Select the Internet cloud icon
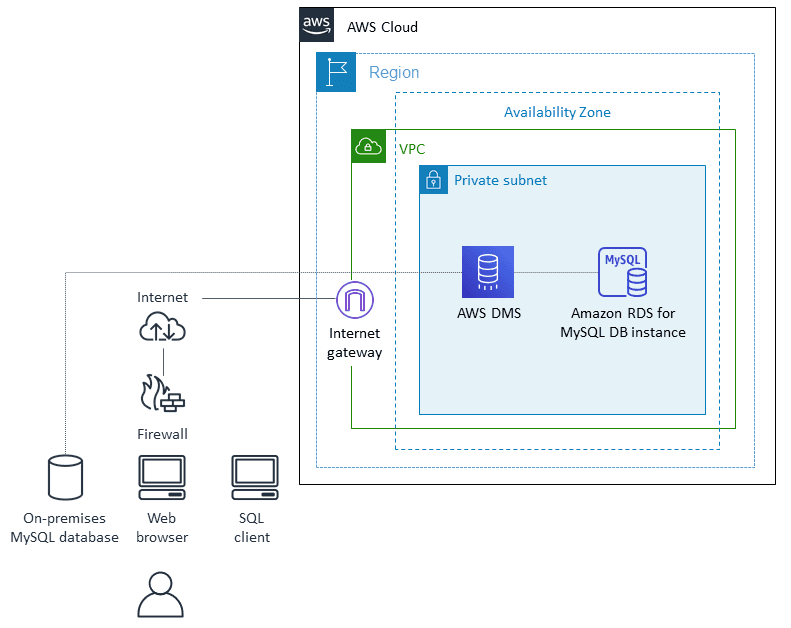This screenshot has width=791, height=628. pos(163,328)
